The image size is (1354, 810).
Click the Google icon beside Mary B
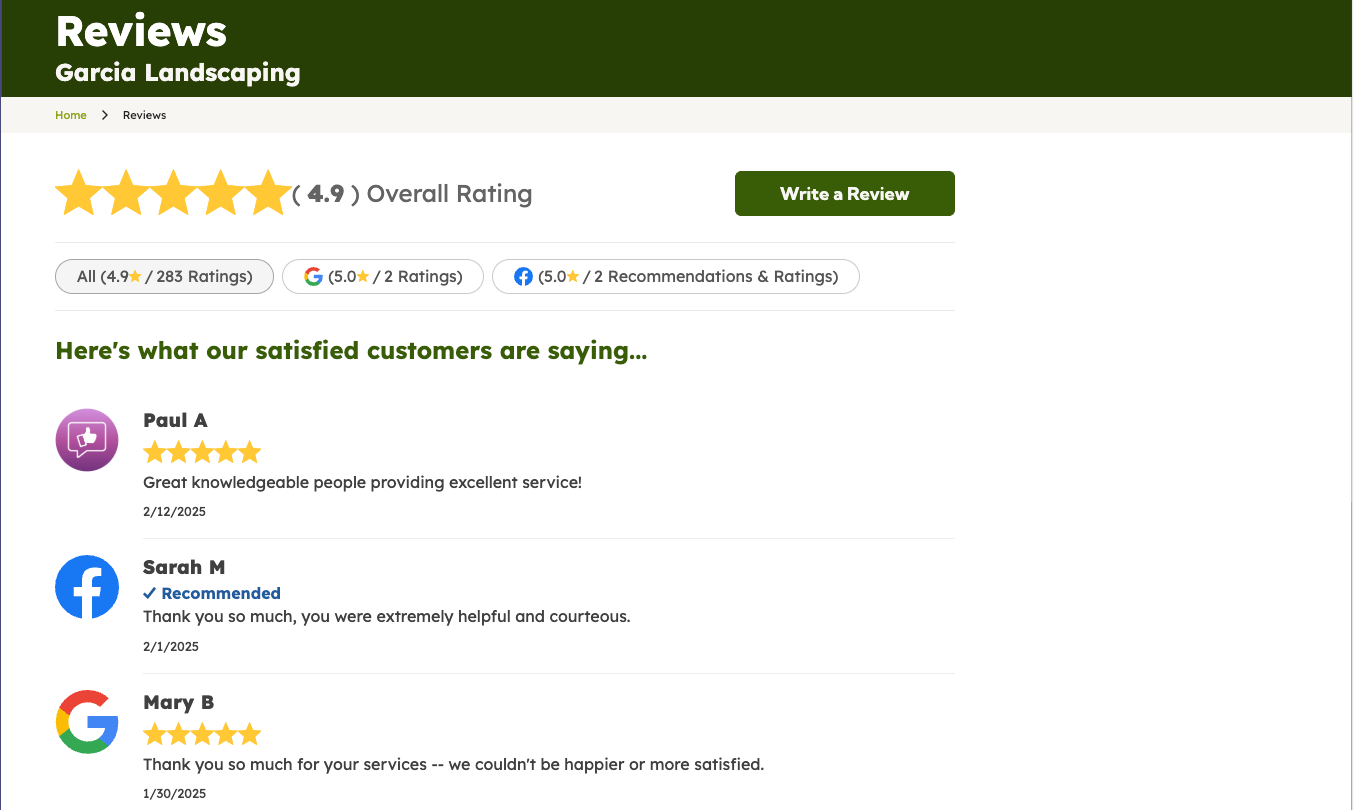(x=87, y=722)
